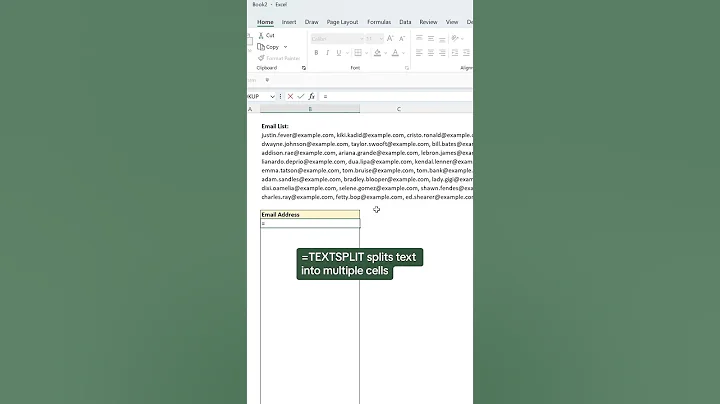Click the Orientation text angle icon
The width and height of the screenshot is (720, 404).
(x=455, y=39)
